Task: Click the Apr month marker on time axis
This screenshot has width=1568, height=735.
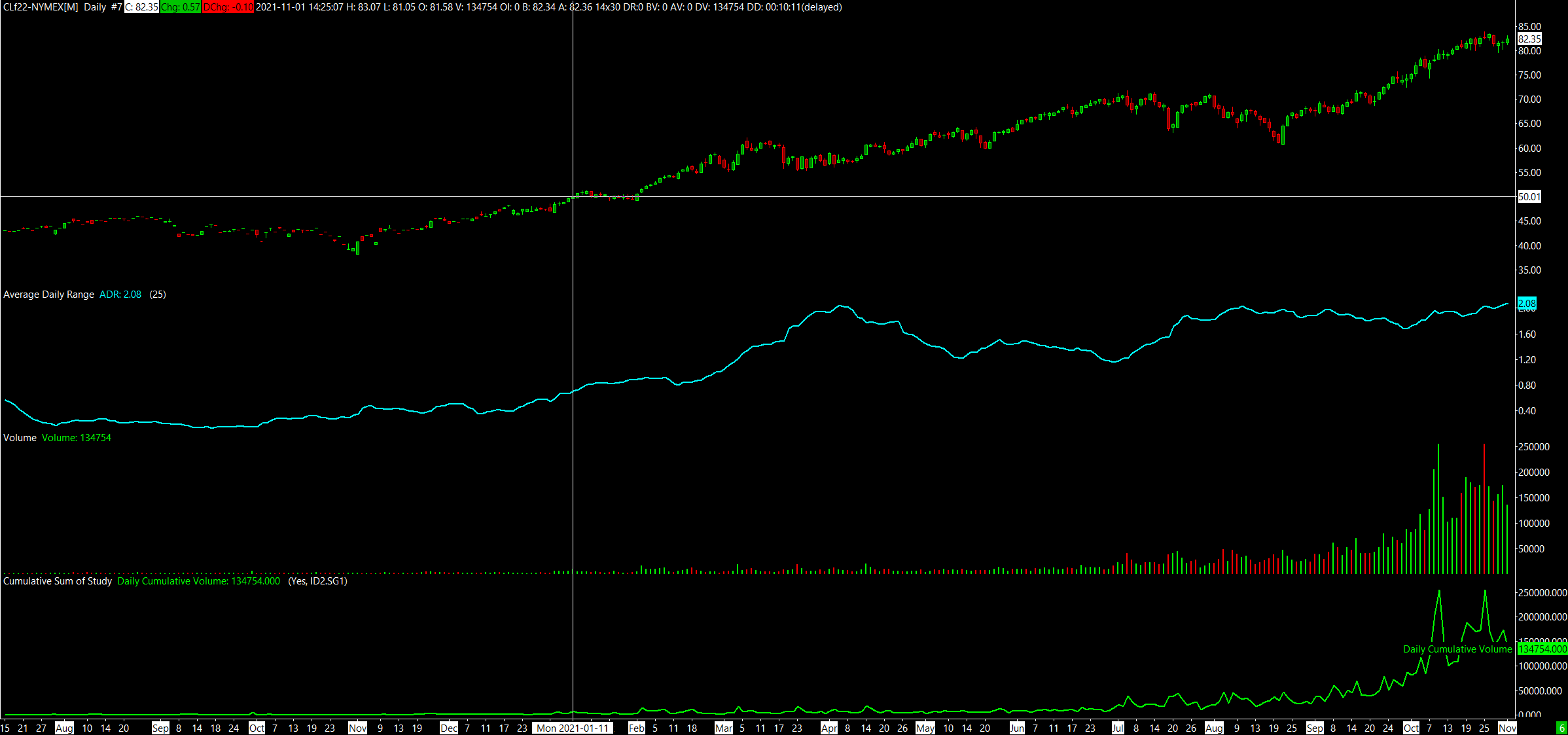Action: click(x=829, y=728)
